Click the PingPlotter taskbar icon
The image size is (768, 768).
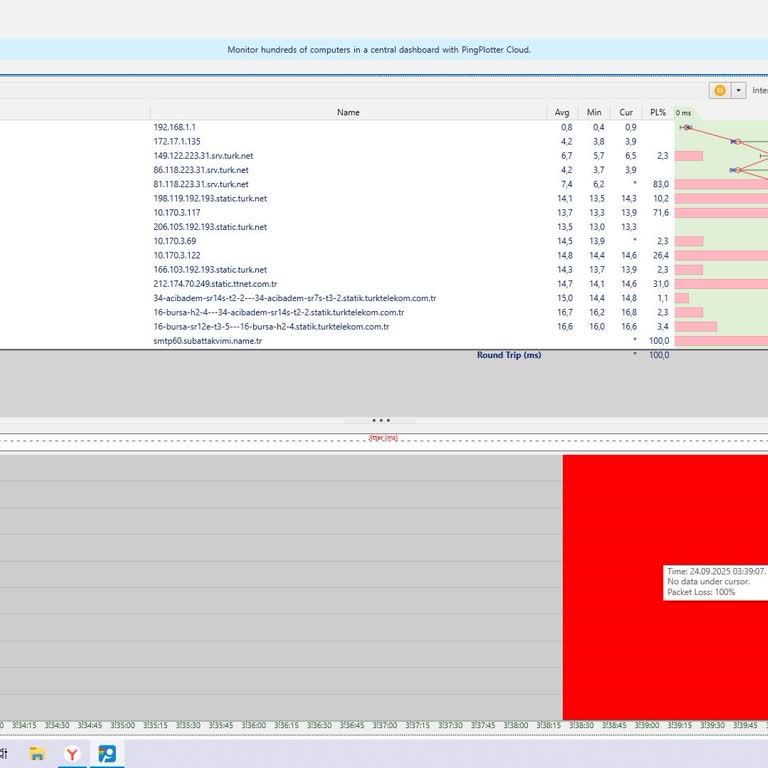coord(107,753)
